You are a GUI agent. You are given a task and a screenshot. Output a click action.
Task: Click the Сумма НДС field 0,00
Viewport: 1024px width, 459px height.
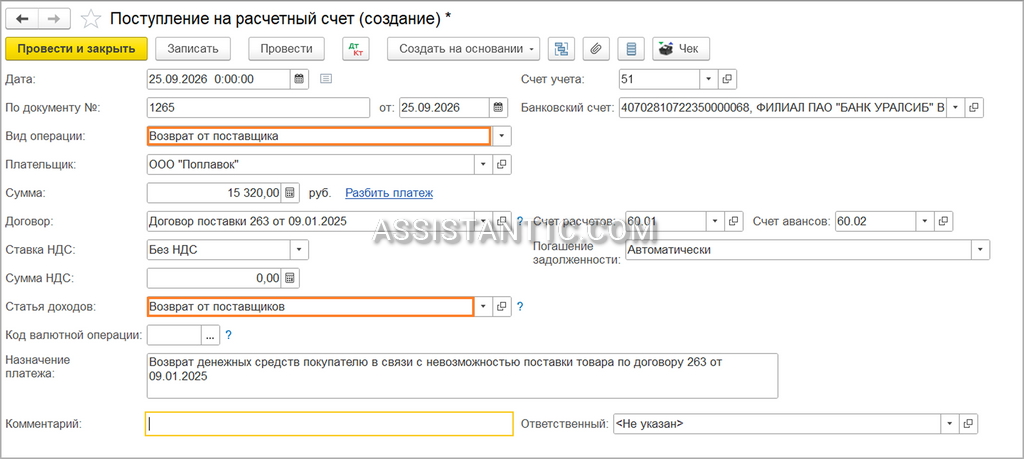click(215, 278)
